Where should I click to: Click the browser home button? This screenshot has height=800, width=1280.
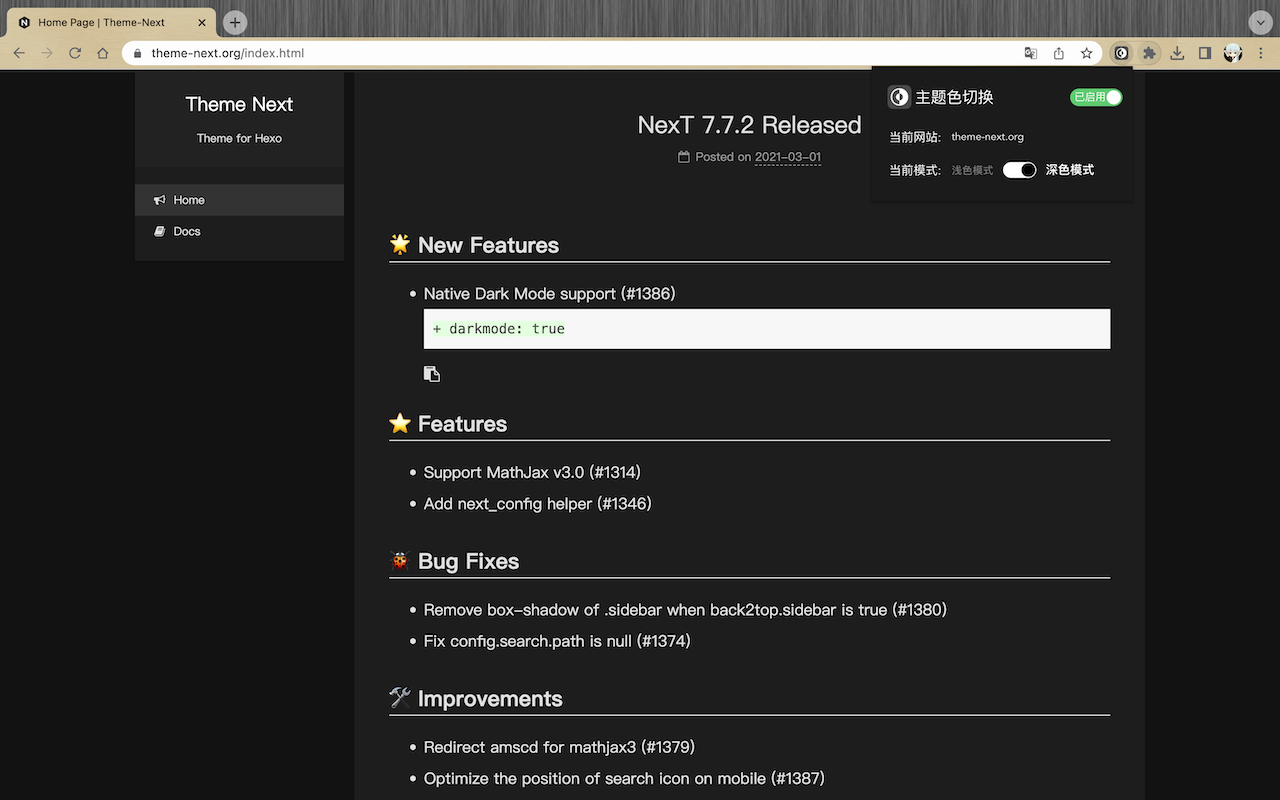pyautogui.click(x=103, y=53)
